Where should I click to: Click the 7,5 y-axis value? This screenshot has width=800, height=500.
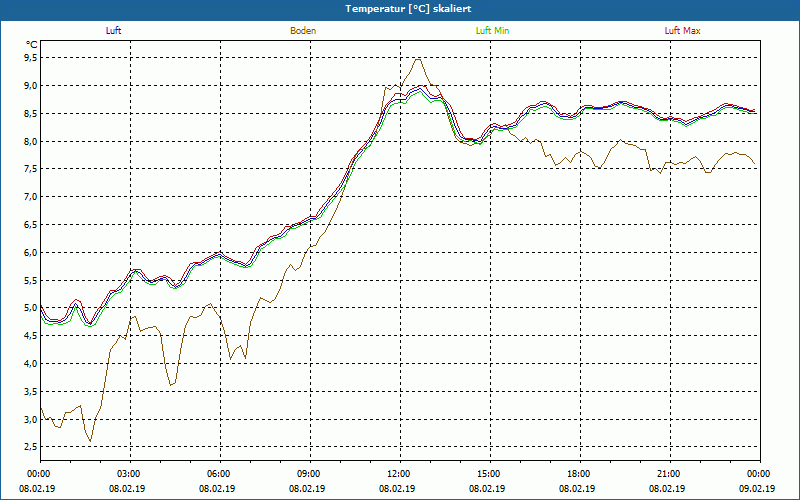[31, 169]
